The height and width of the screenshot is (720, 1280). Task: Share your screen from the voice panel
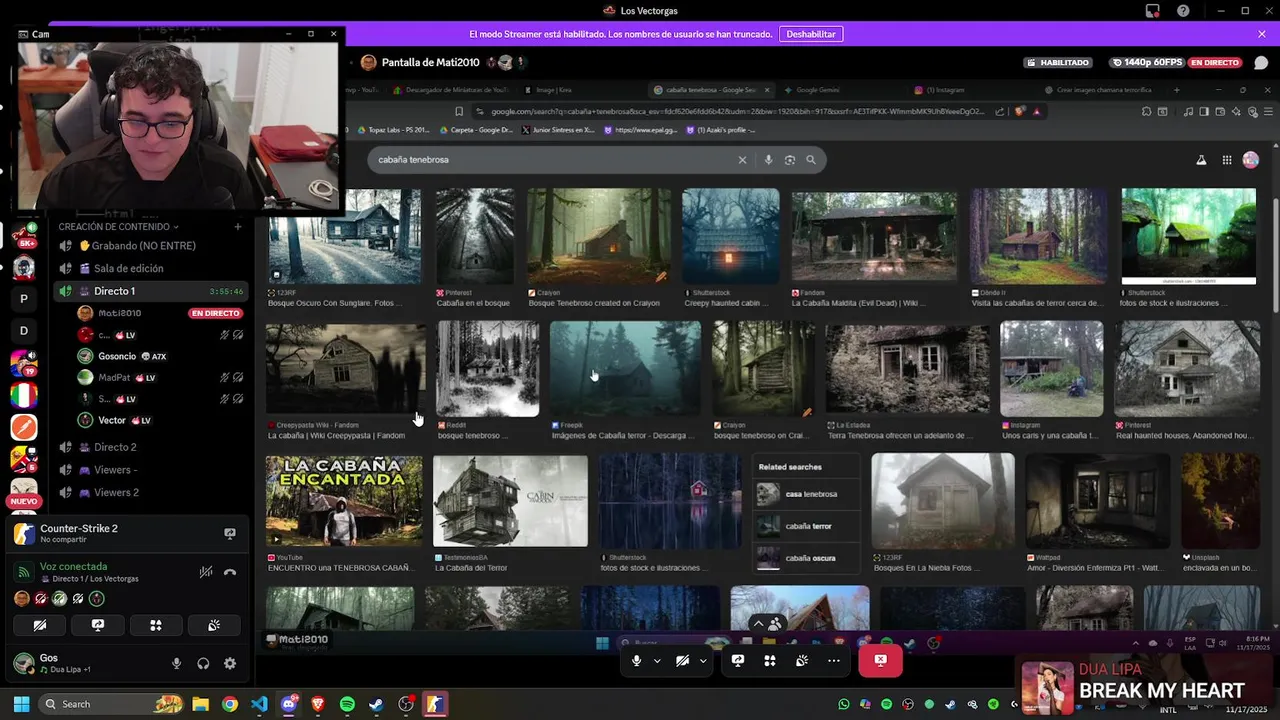[x=98, y=625]
